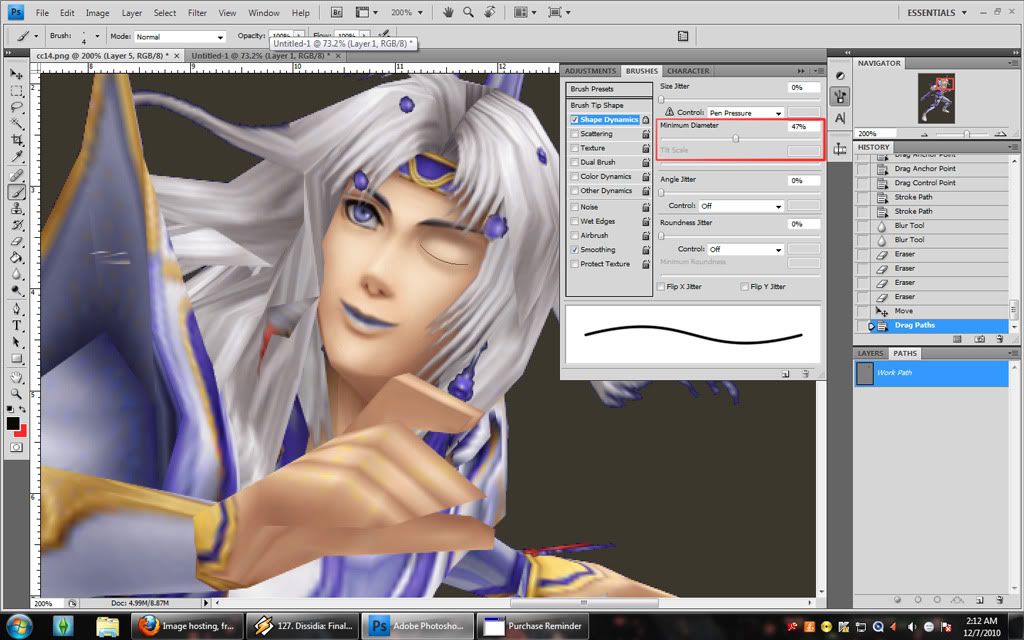Open the Angle Jitter Control dropdown
The width and height of the screenshot is (1024, 640).
tap(740, 206)
